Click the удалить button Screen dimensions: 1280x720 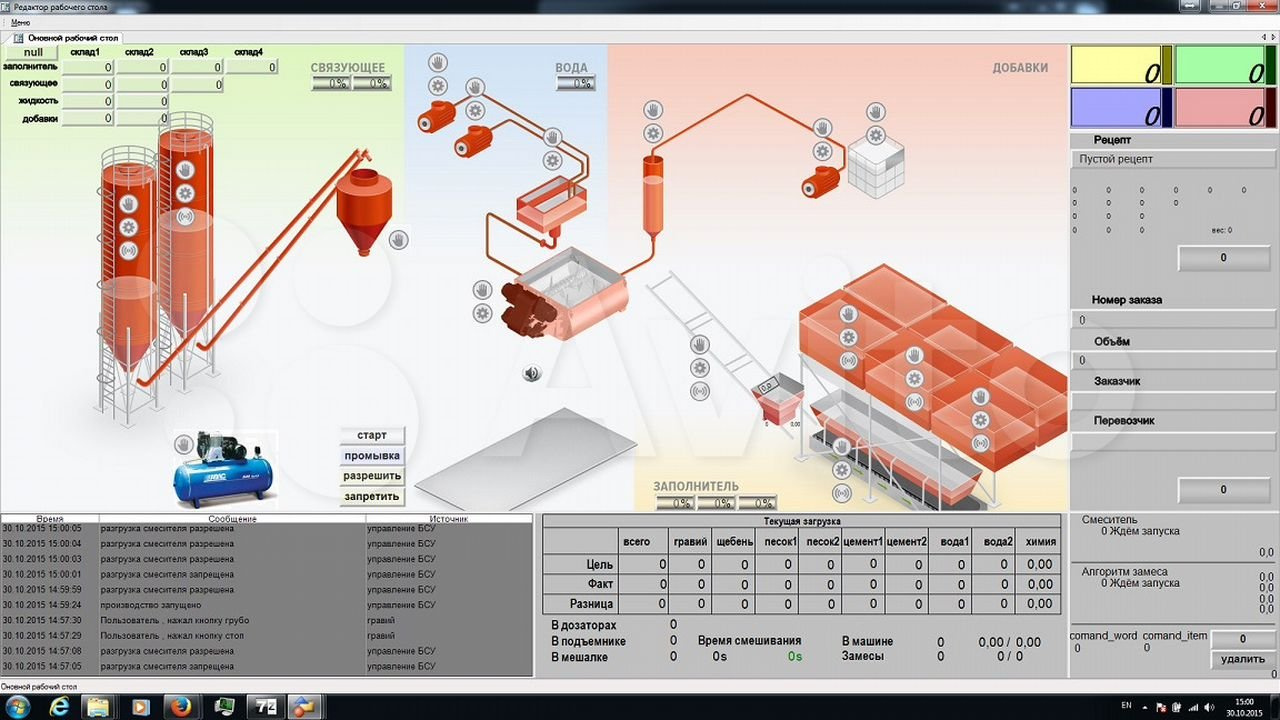1243,659
